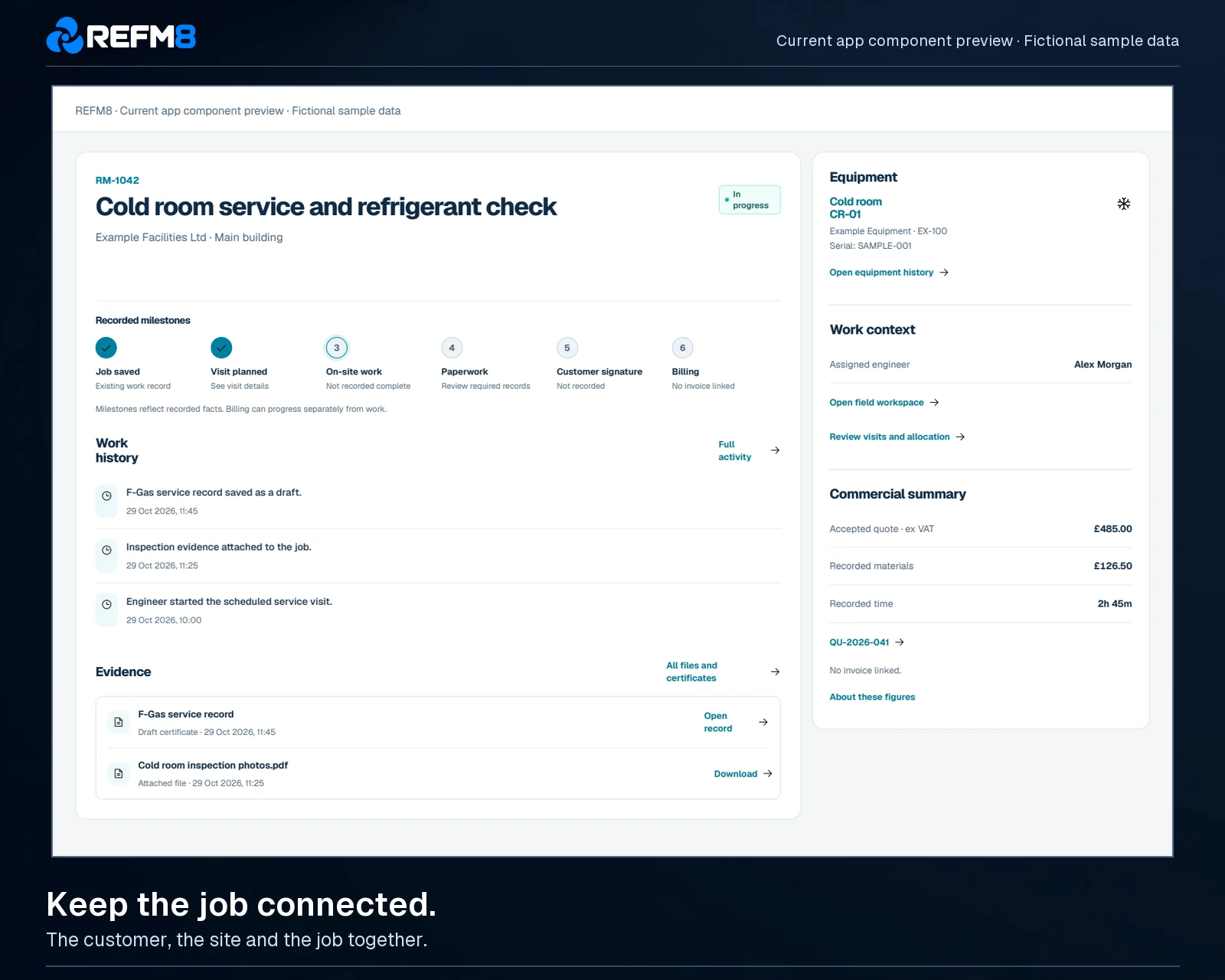Review visits and allocation link
This screenshot has height=980, width=1225.
897,437
